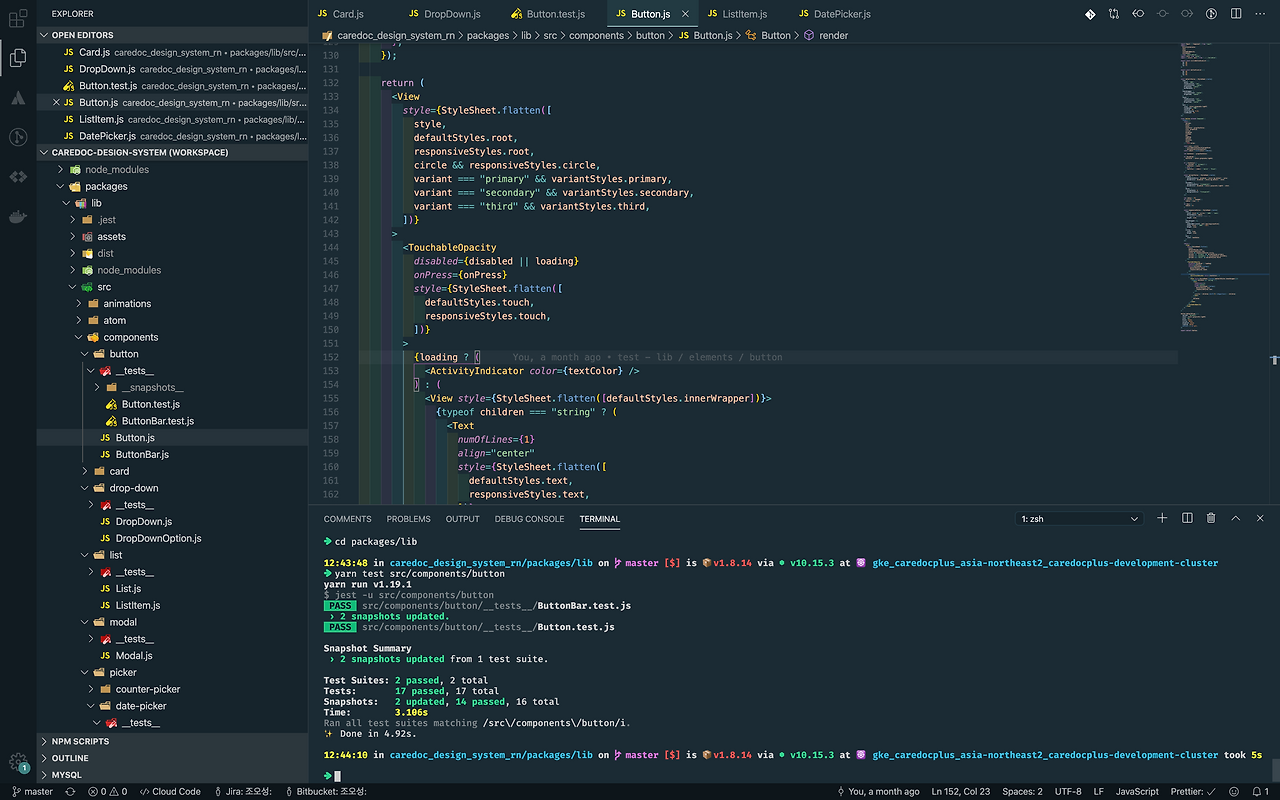The width and height of the screenshot is (1280, 800).
Task: Click the master branch indicator in status bar
Action: (31, 791)
